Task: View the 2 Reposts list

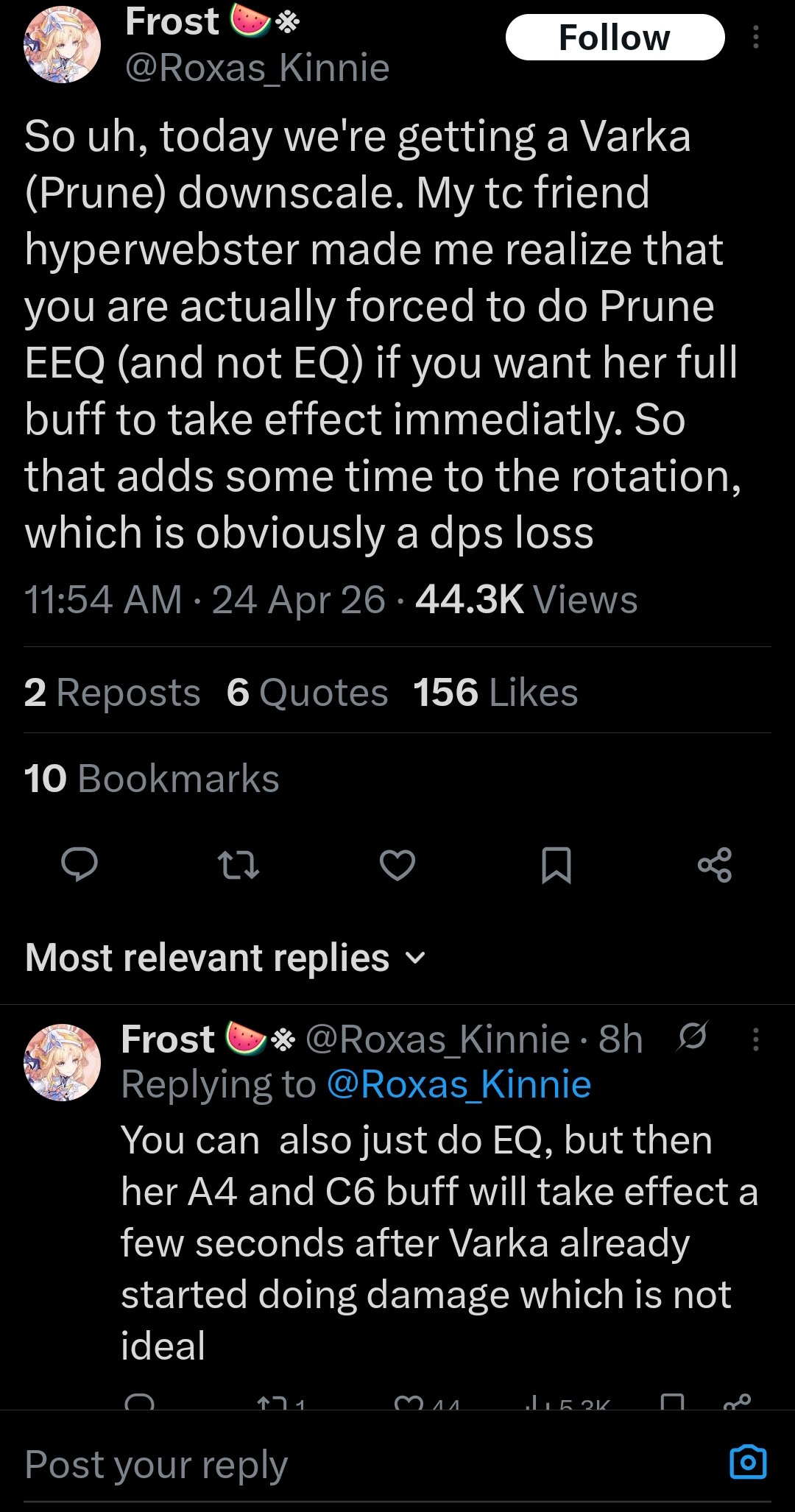Action: (112, 693)
